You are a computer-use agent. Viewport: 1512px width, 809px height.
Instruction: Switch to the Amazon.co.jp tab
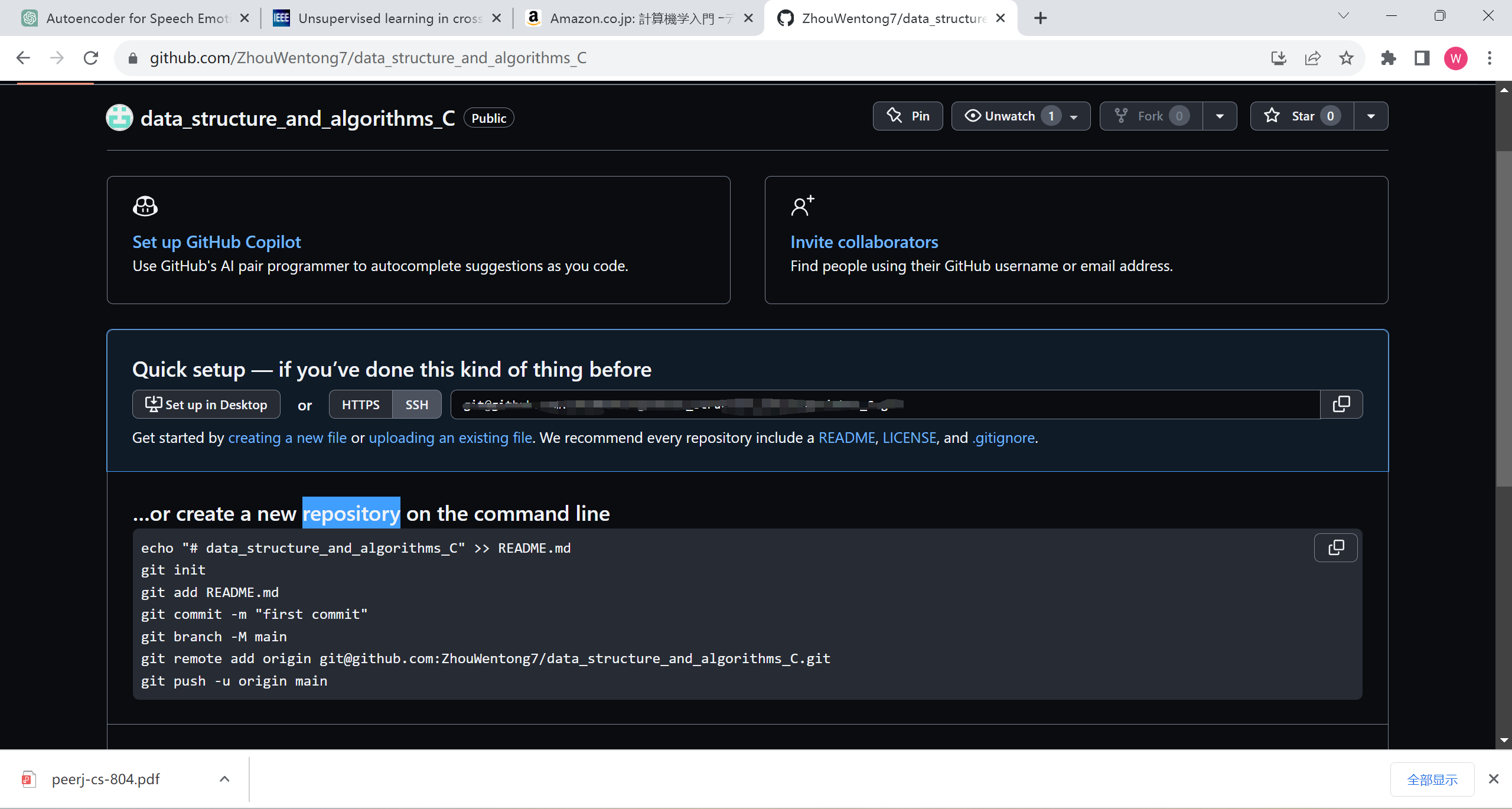(638, 18)
